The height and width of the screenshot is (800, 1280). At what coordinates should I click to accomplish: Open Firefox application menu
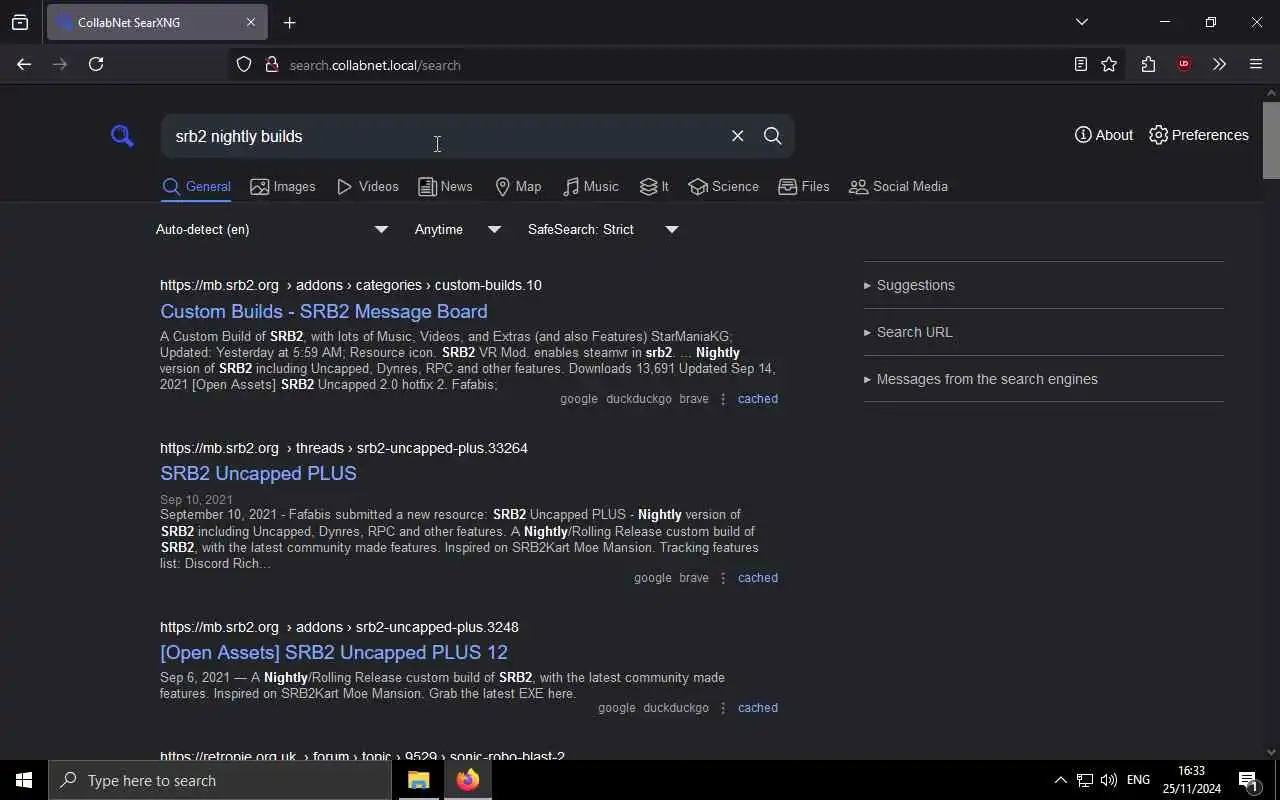coord(1256,65)
